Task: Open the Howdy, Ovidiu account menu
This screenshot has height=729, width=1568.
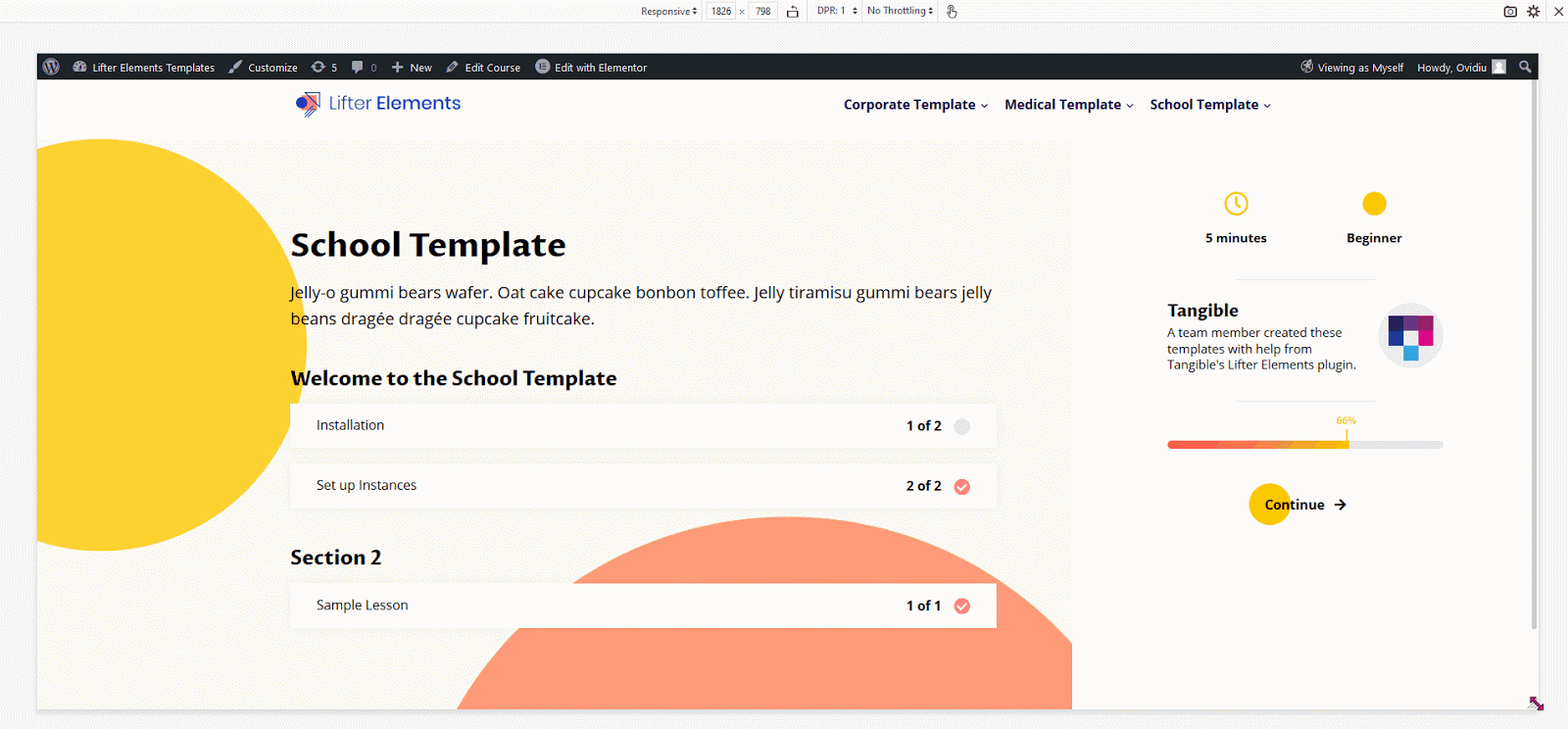Action: (x=1461, y=68)
